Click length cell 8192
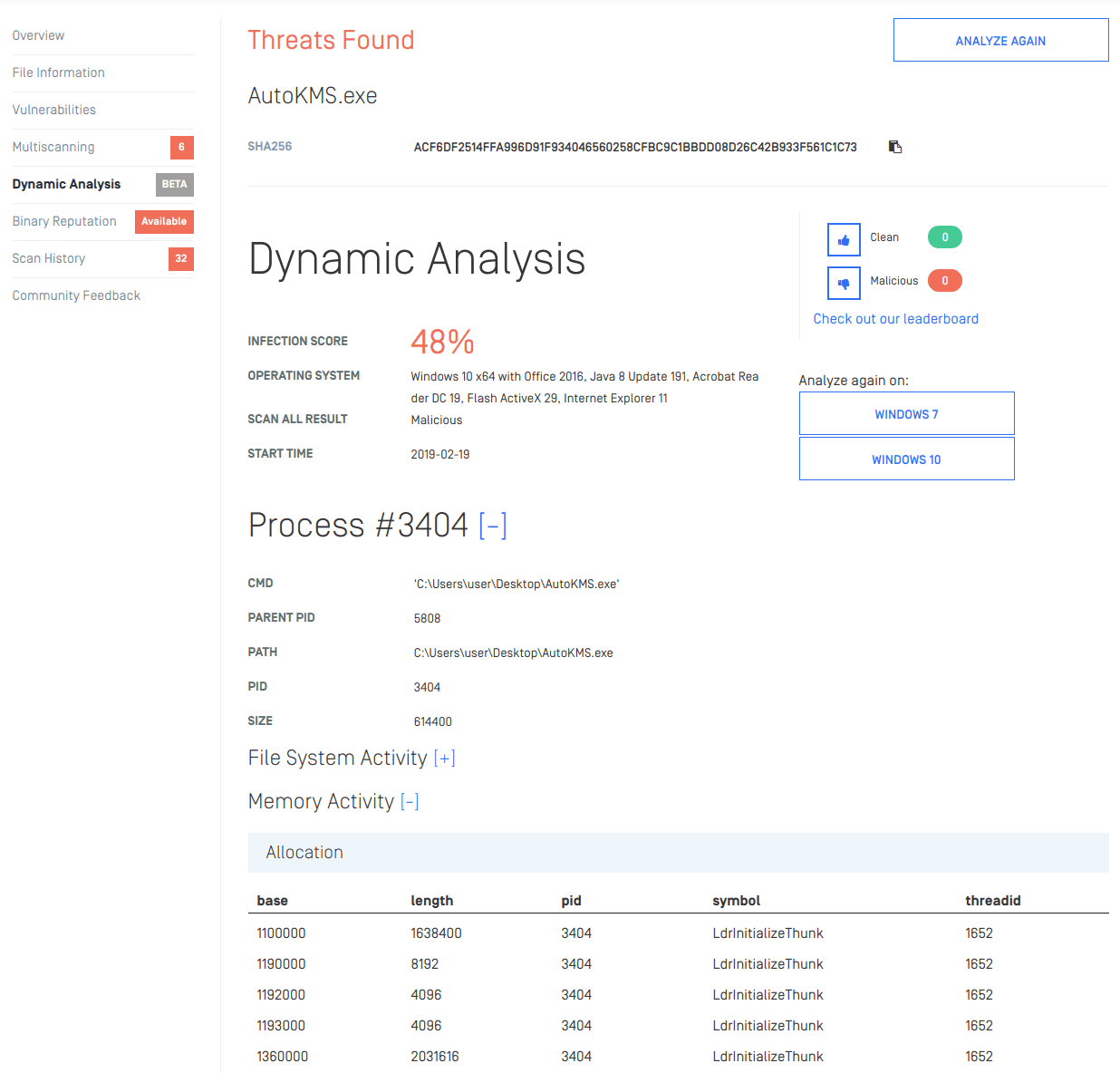The width and height of the screenshot is (1120, 1073). 424,964
